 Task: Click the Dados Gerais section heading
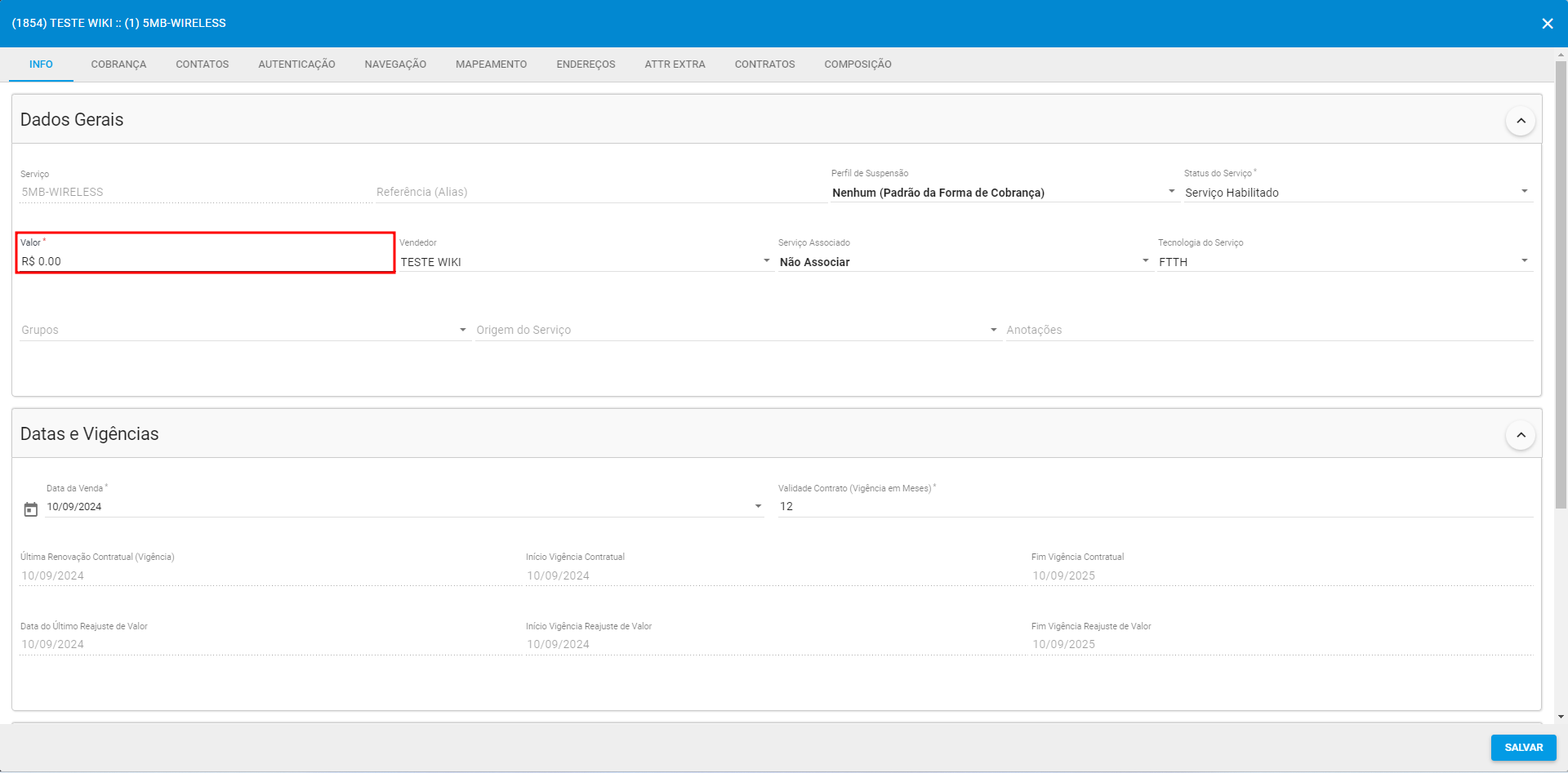[x=72, y=120]
